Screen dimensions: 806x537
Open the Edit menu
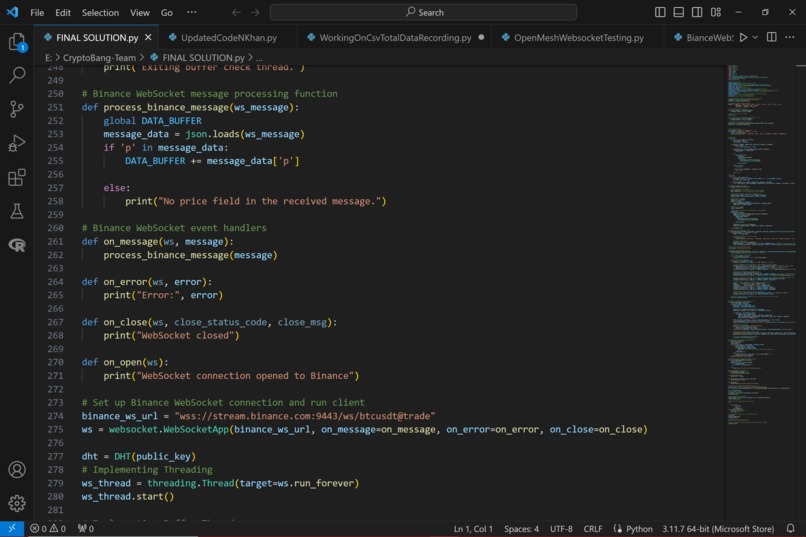click(x=63, y=12)
